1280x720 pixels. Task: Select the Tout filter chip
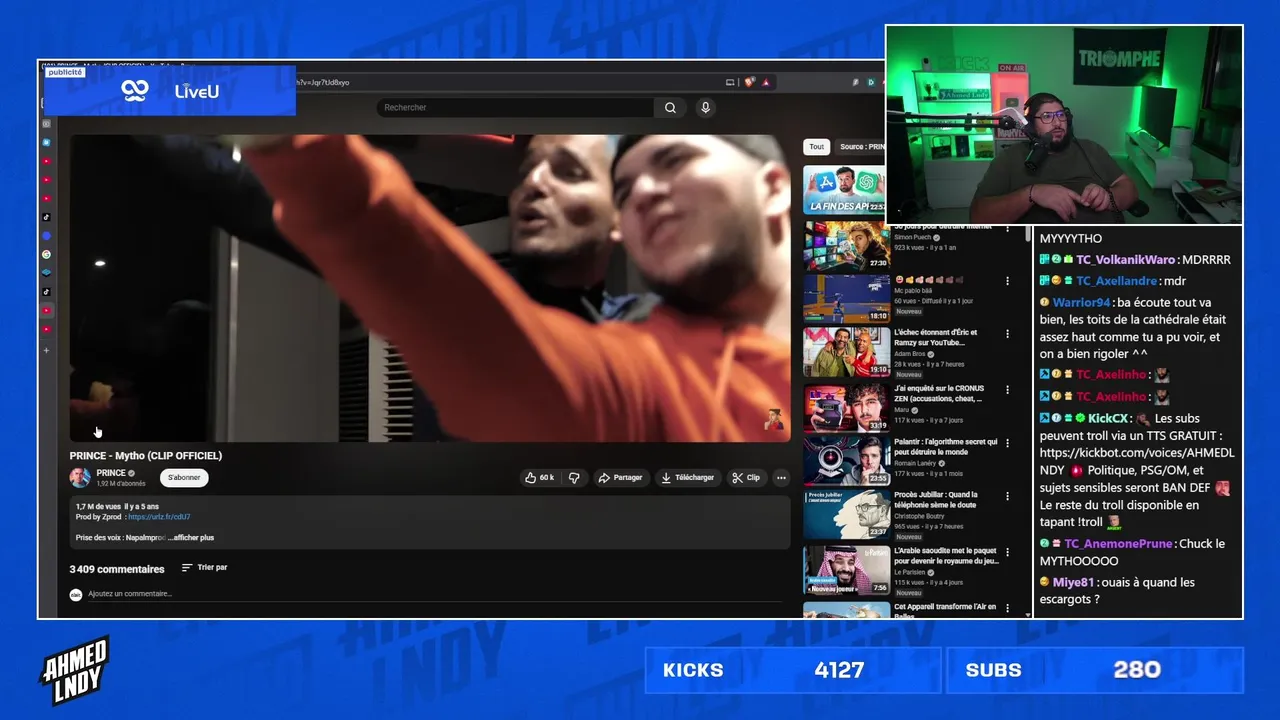[817, 147]
